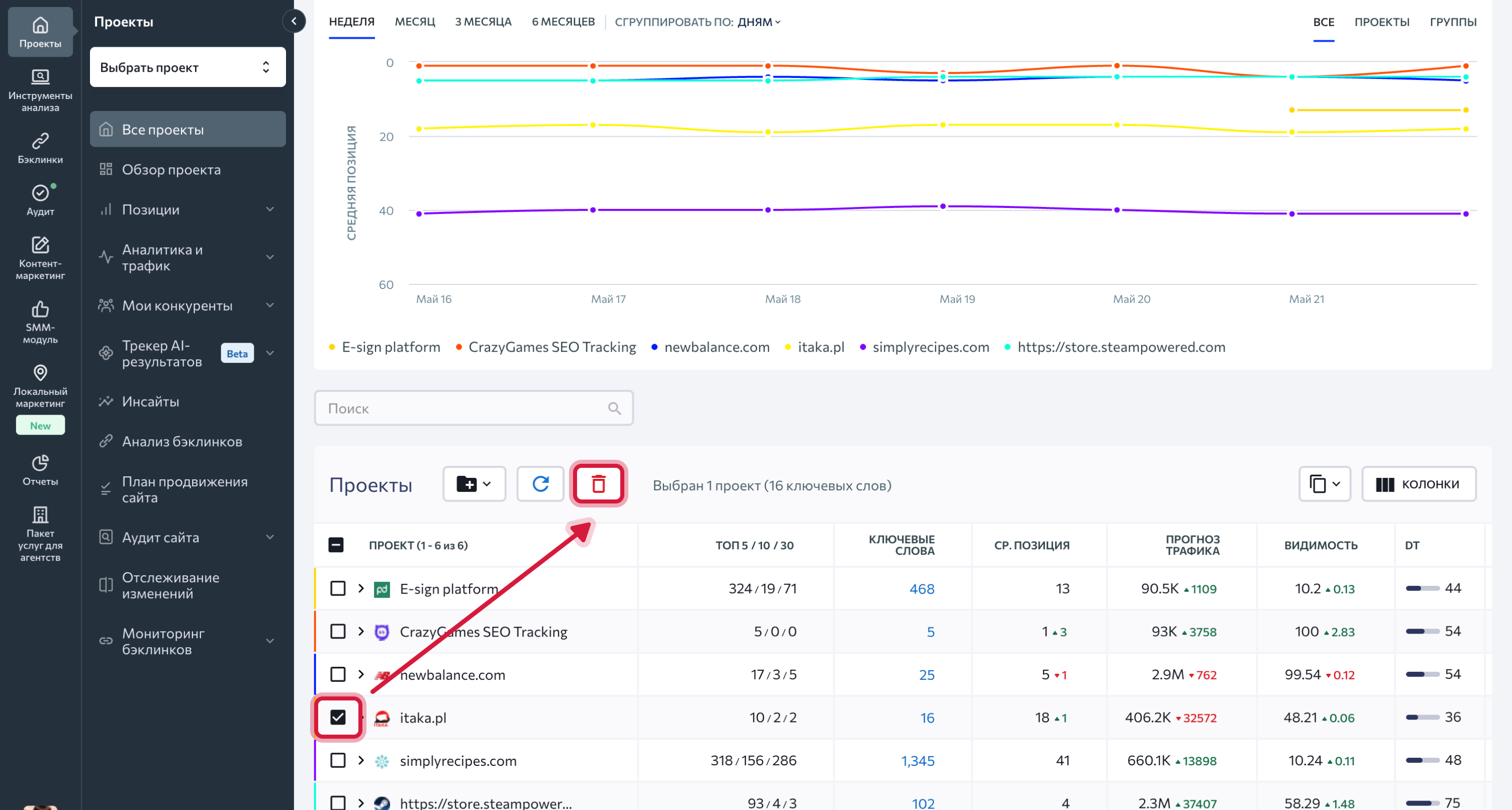Check the simplyrecipes.com row checkbox
The height and width of the screenshot is (810, 1512).
(x=337, y=760)
